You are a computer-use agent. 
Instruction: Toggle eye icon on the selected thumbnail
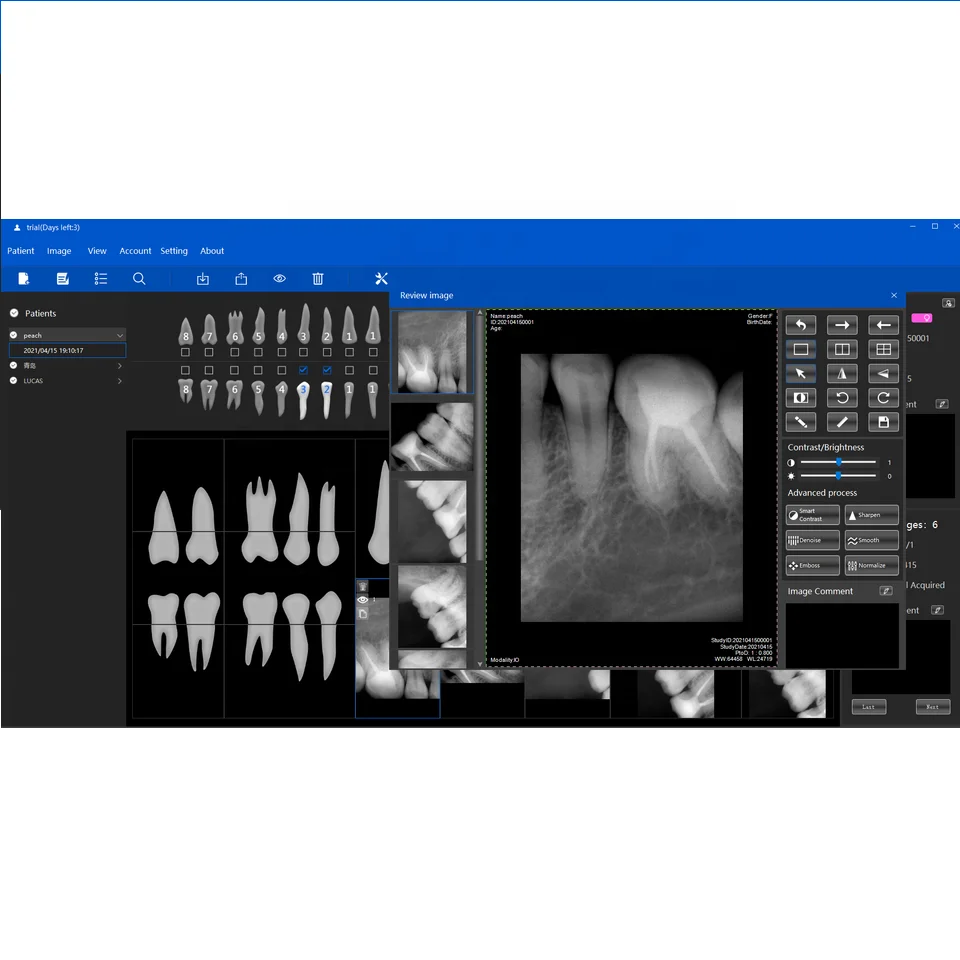pyautogui.click(x=362, y=600)
